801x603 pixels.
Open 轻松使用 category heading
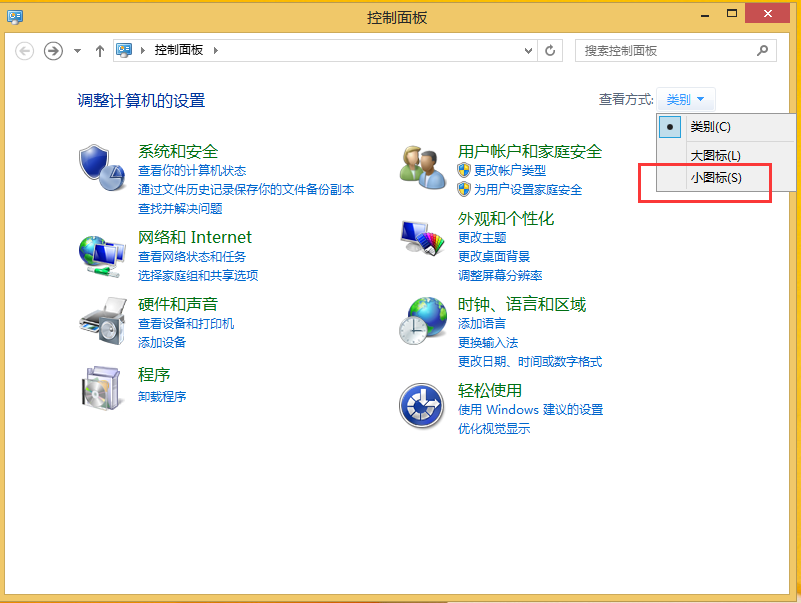[x=490, y=390]
